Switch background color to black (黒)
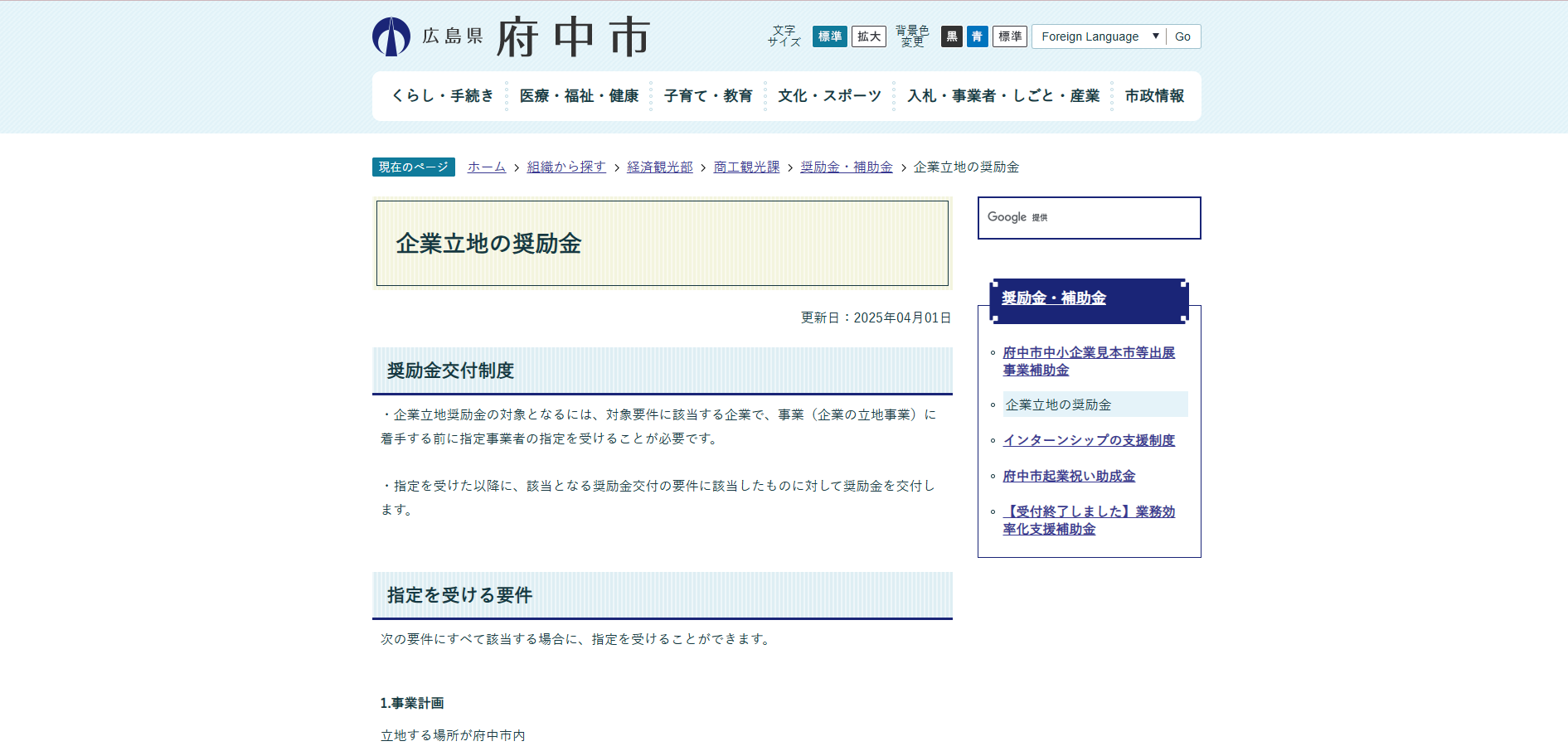The height and width of the screenshot is (751, 1568). [x=952, y=36]
